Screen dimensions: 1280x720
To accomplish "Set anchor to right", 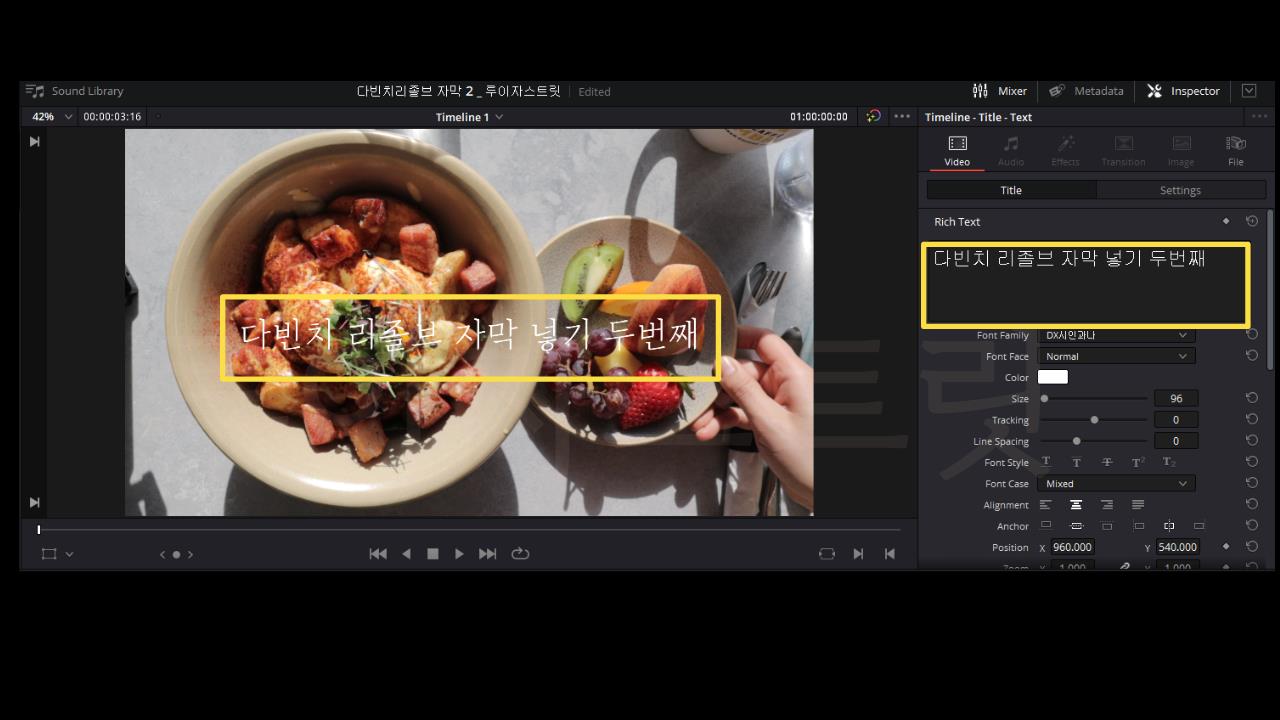I will [1199, 526].
